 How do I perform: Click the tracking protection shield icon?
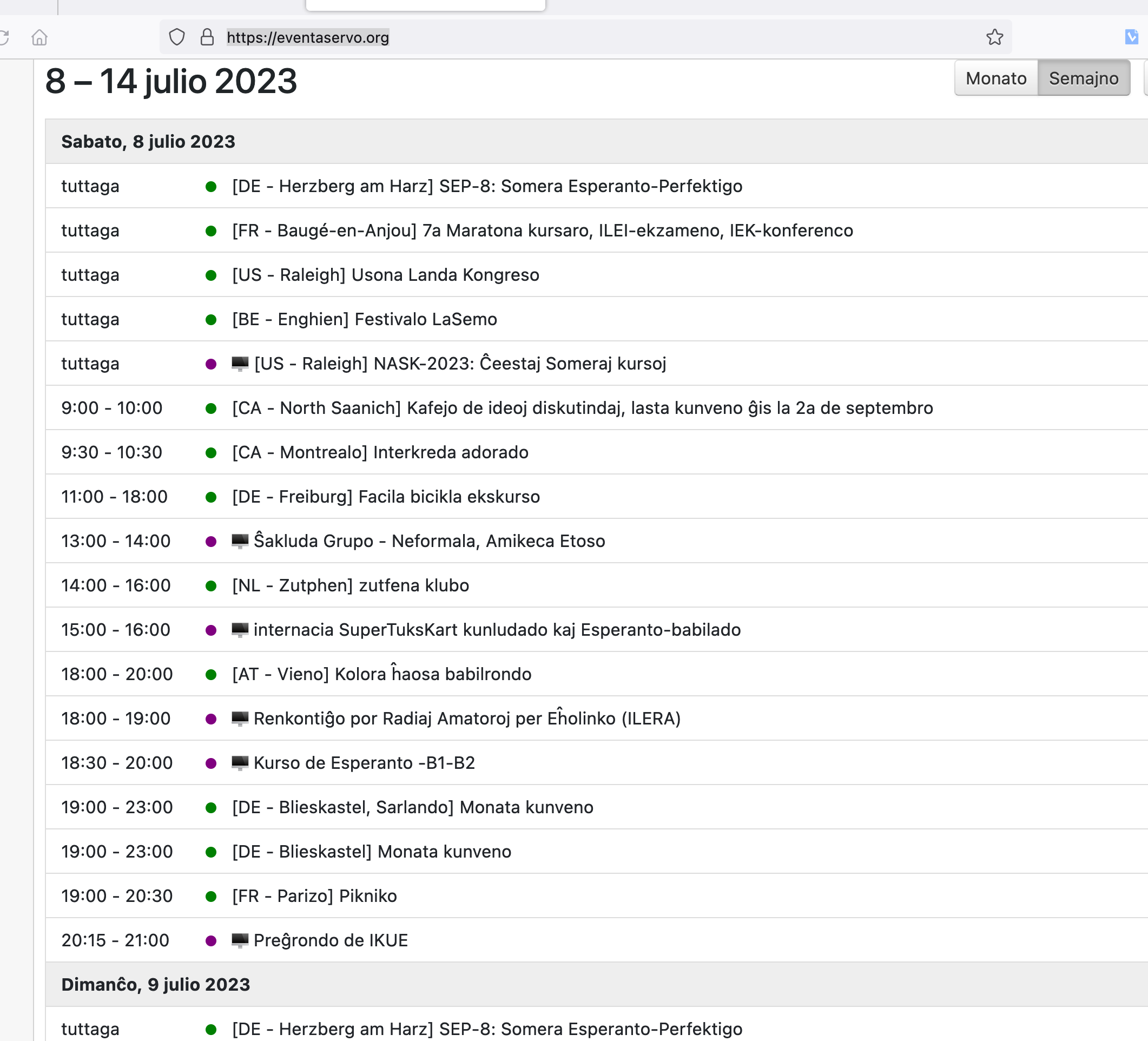tap(177, 37)
